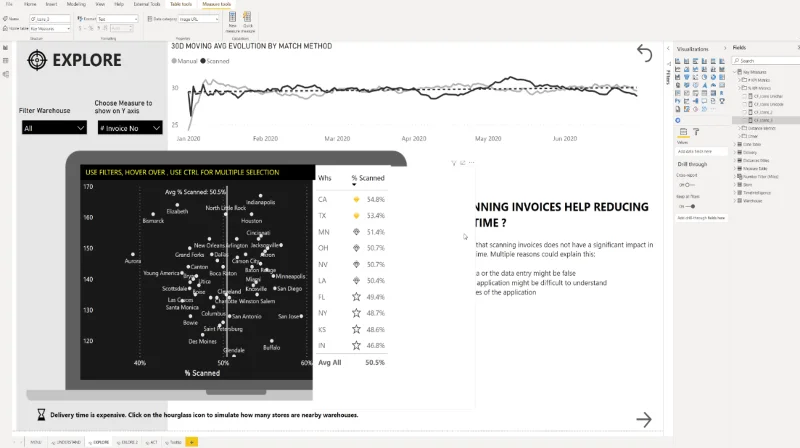Click the back arrow at top right of report
The width and height of the screenshot is (800, 448).
pos(644,53)
